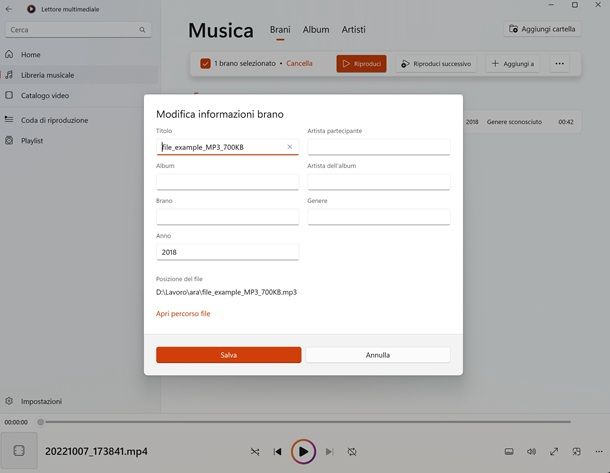This screenshot has height=473, width=610.
Task: Switch to the Artisti tab
Action: click(353, 31)
